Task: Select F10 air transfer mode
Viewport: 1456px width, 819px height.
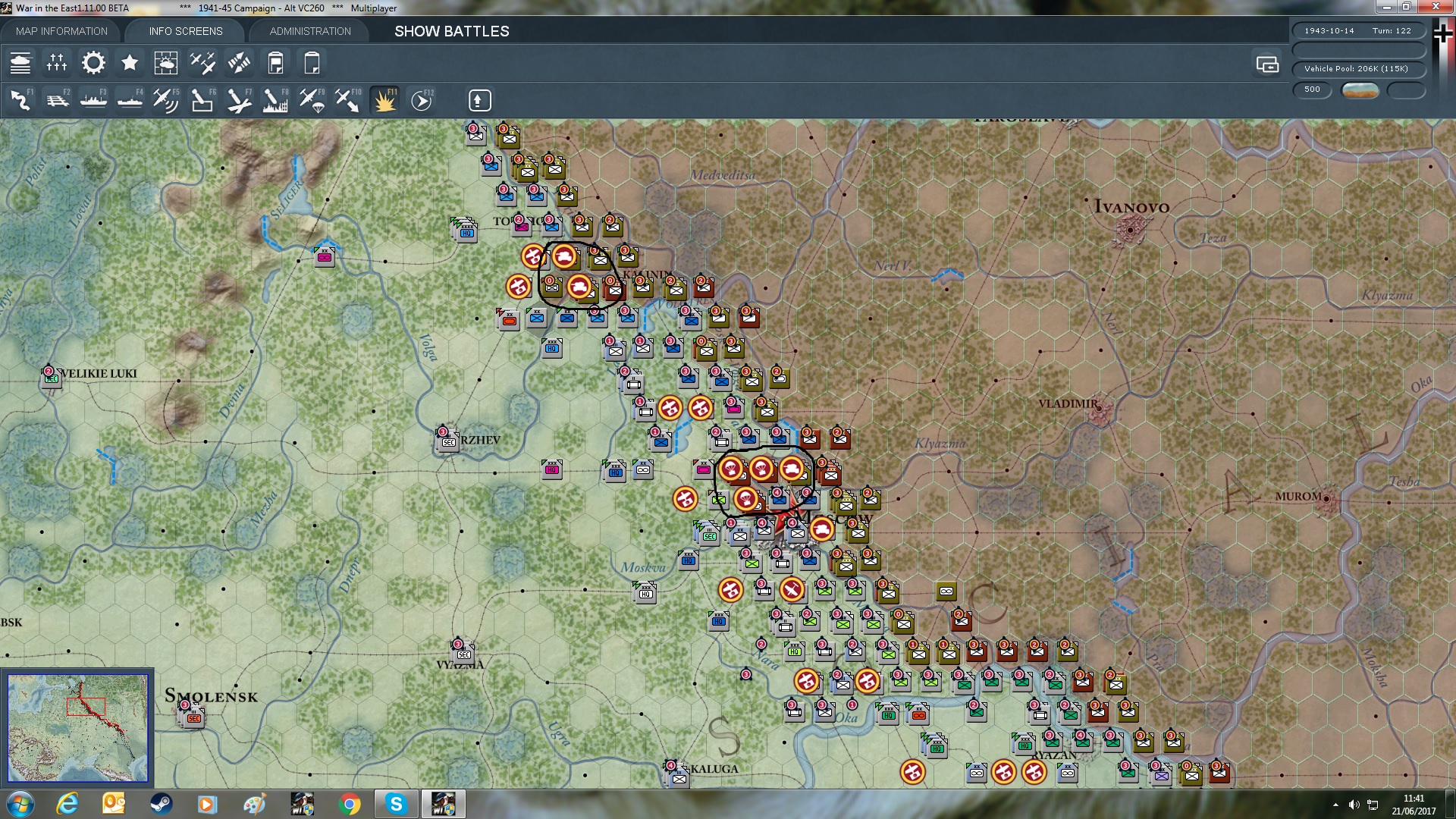Action: pyautogui.click(x=348, y=100)
